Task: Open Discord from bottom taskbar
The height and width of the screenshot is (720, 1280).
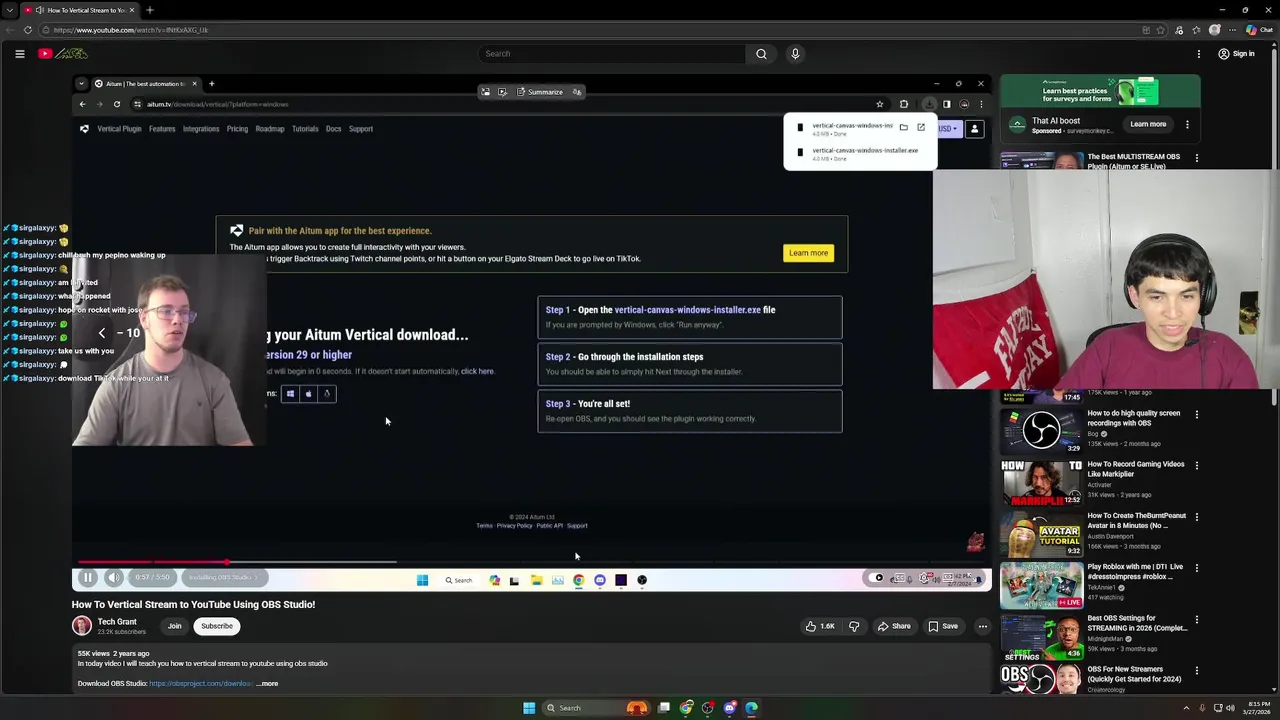Action: [730, 708]
